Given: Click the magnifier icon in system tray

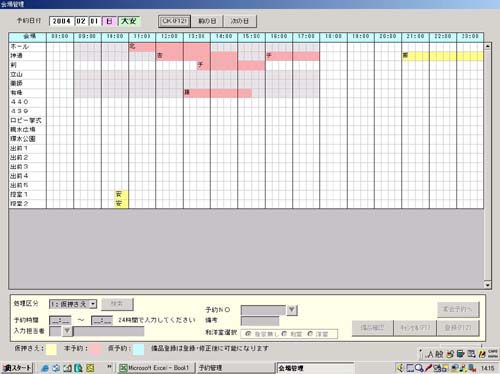Looking at the screenshot, I should (419, 368).
